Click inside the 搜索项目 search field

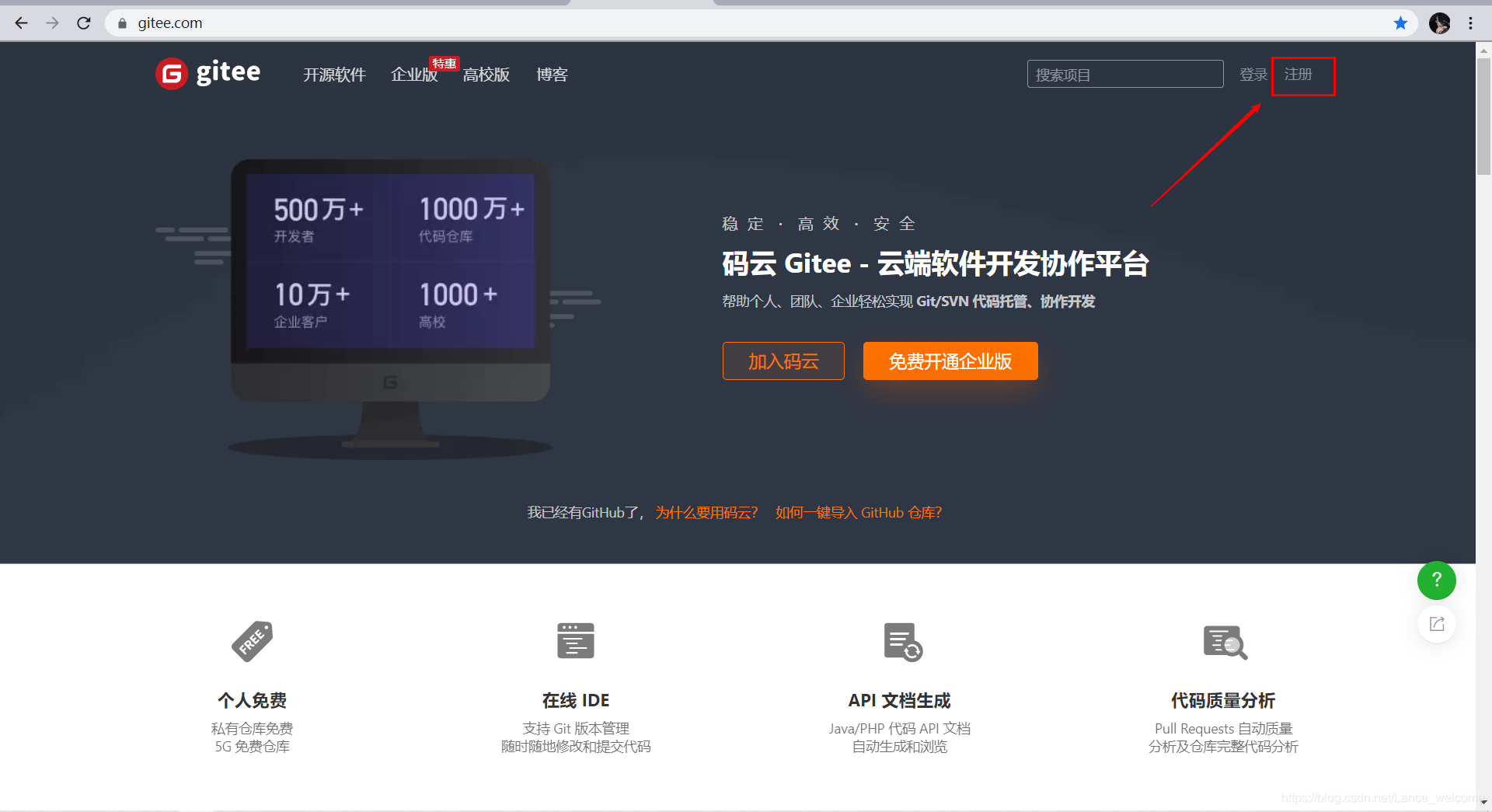[x=1124, y=74]
